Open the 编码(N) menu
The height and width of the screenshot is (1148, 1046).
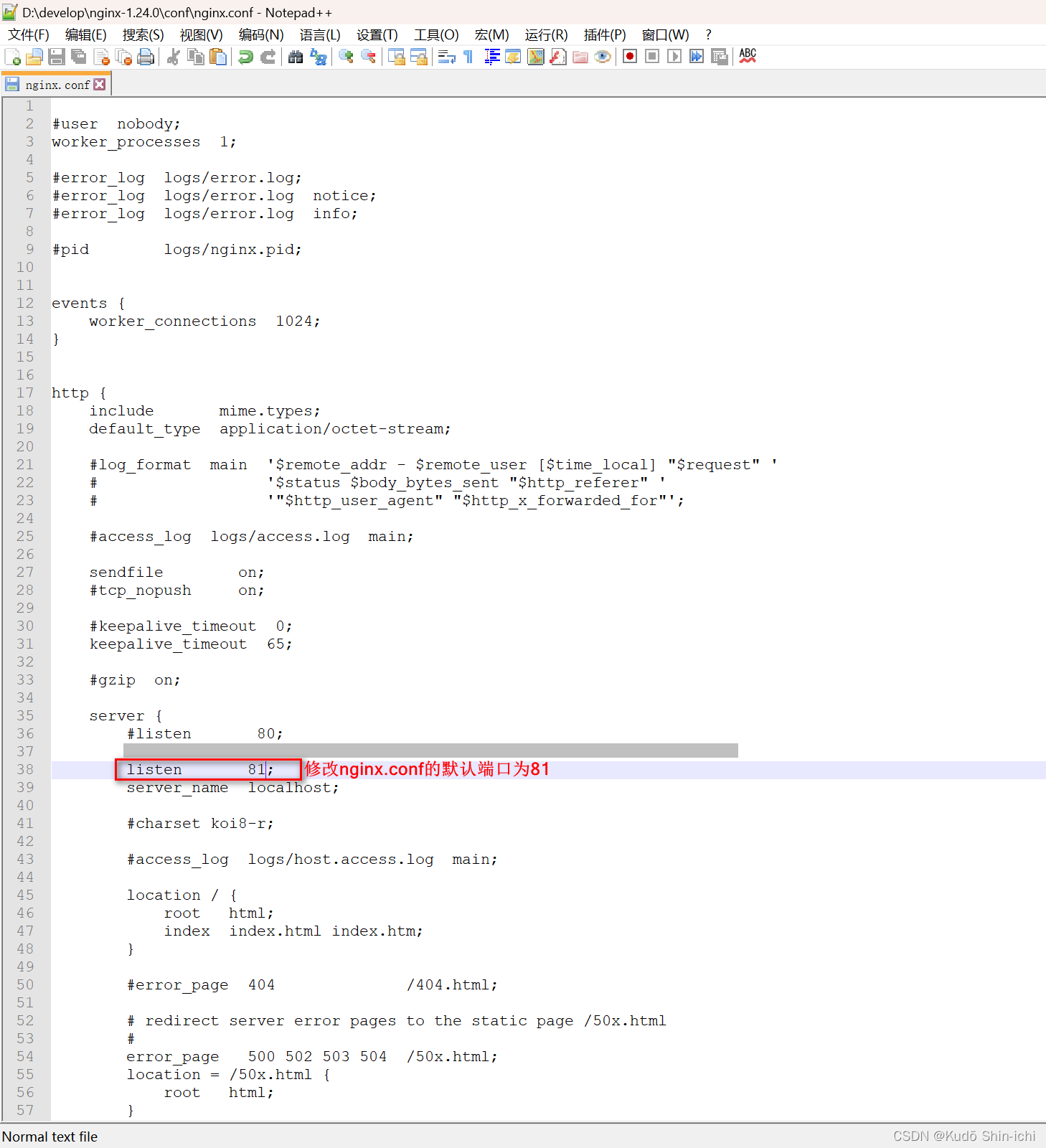point(261,35)
